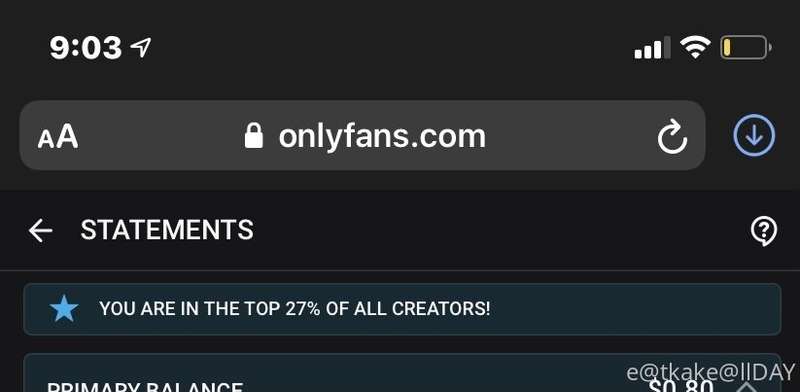The image size is (800, 392).
Task: Tap the 9:03 clock in status bar
Action: click(86, 48)
